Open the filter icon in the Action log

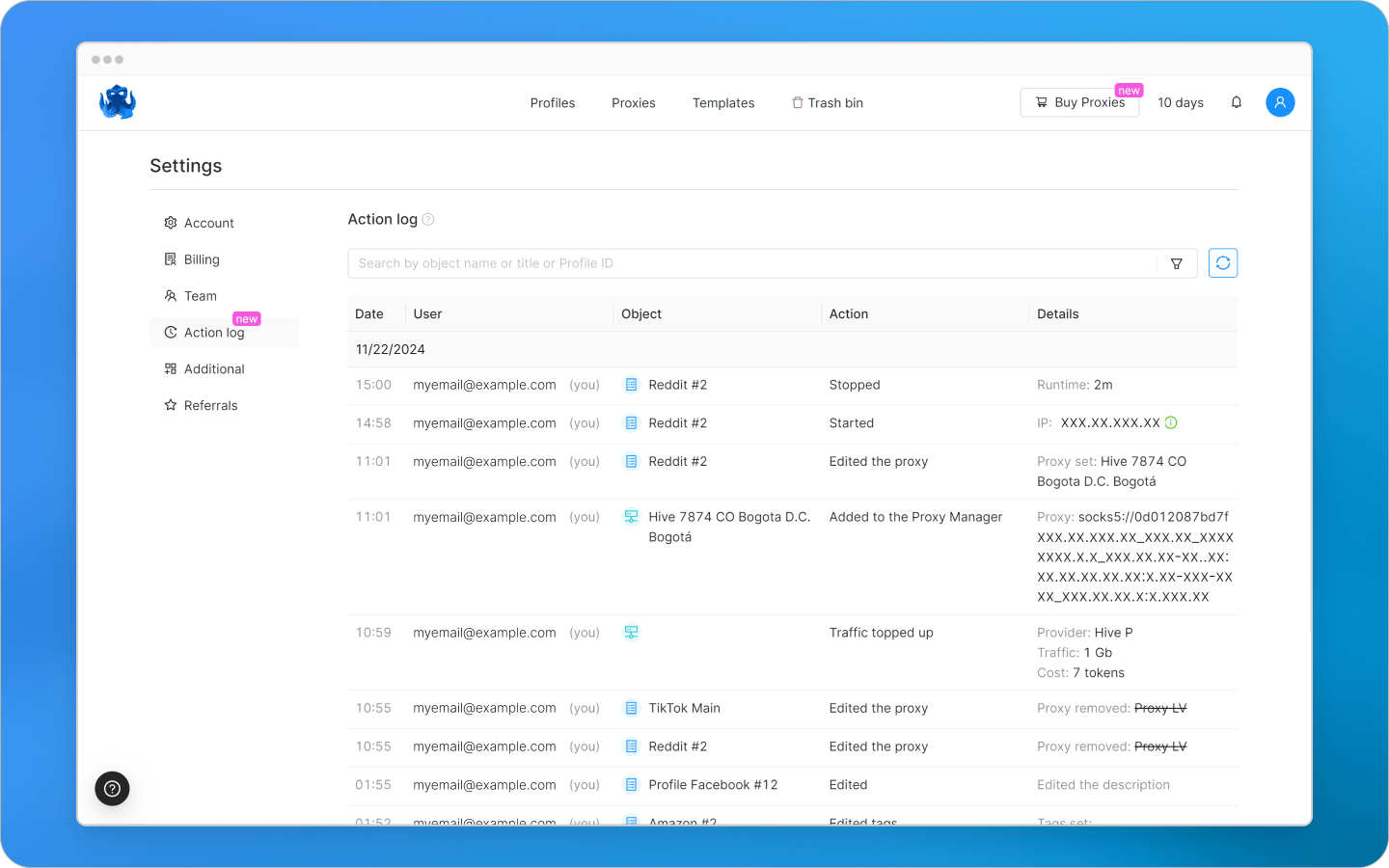pyautogui.click(x=1176, y=262)
